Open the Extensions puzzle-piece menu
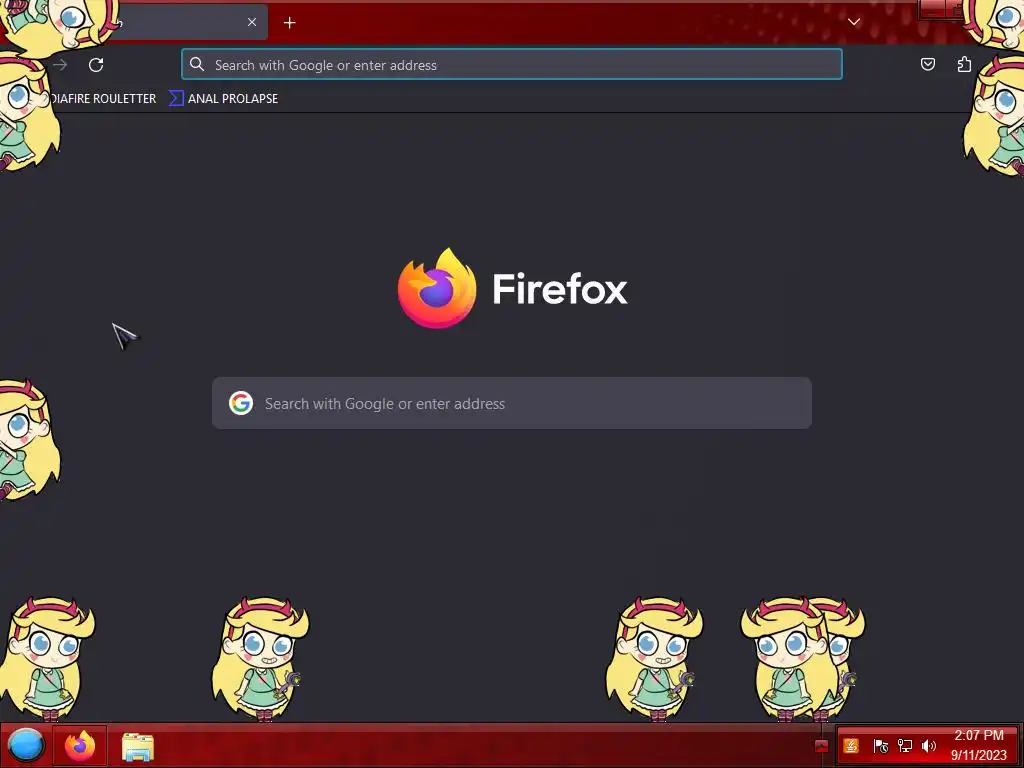Viewport: 1024px width, 768px height. pos(964,64)
